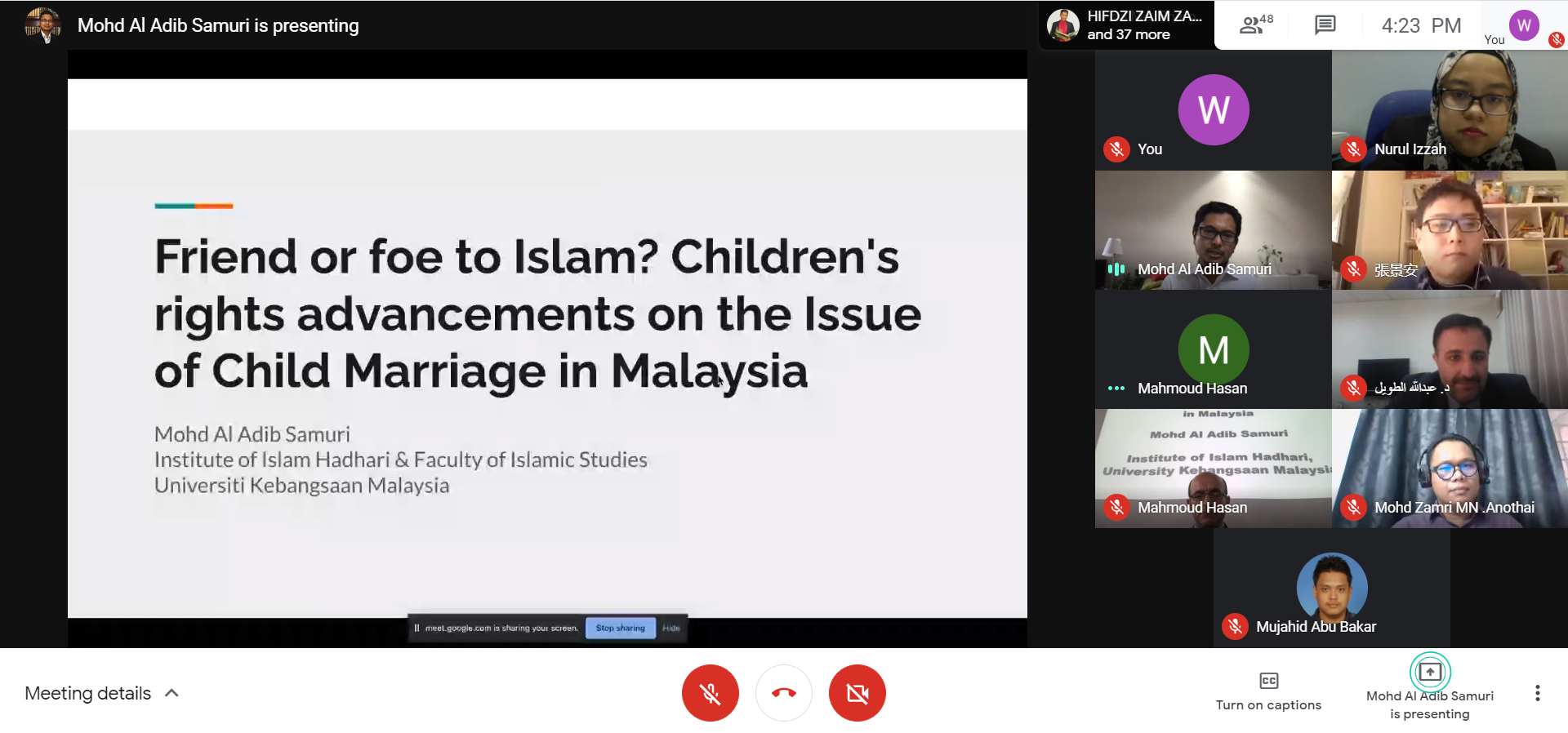The width and height of the screenshot is (1568, 733).
Task: Click Hide on the sharing notification bar
Action: pos(671,628)
